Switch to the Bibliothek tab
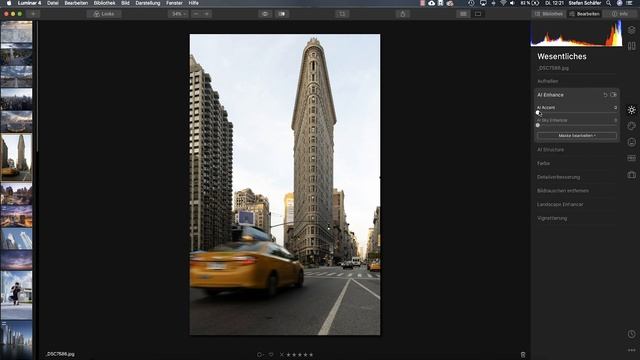 [548, 14]
